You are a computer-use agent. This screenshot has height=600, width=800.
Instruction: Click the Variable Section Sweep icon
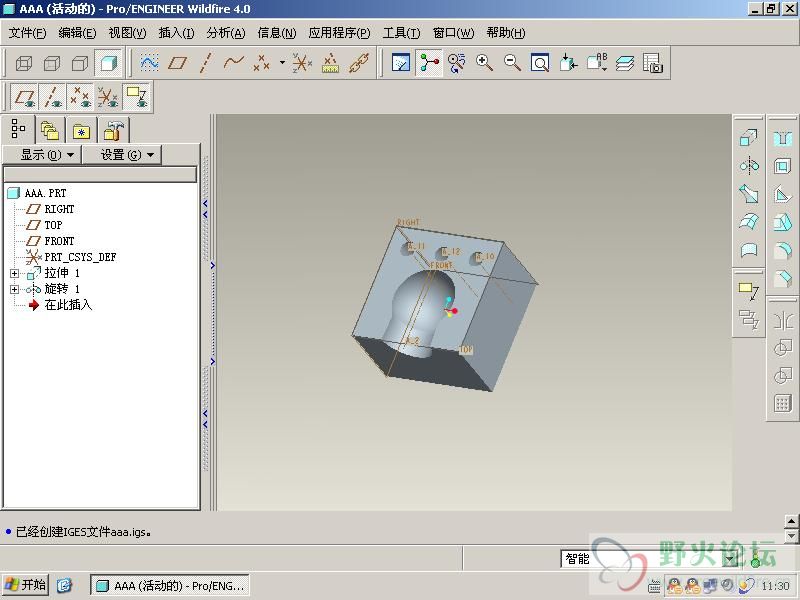[x=749, y=193]
